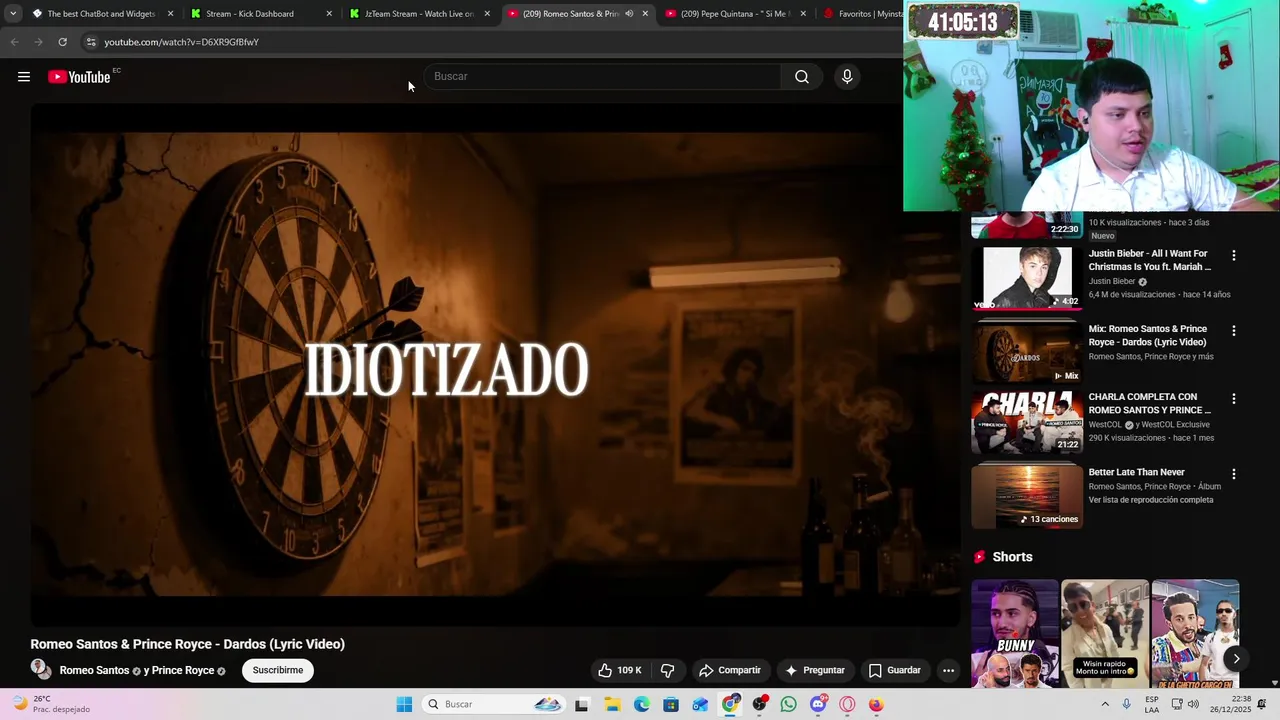Open OBS Studio from the taskbar
1280x720 pixels.
click(760, 704)
